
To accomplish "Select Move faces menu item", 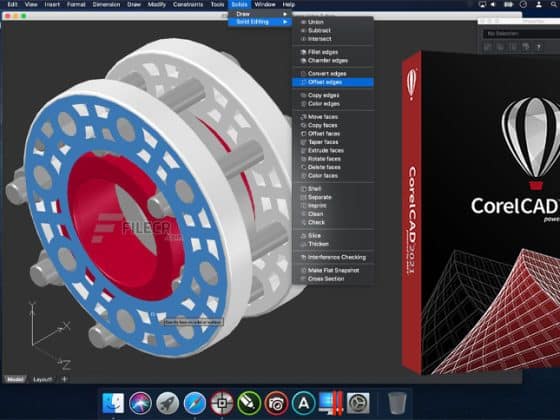I will click(333, 117).
